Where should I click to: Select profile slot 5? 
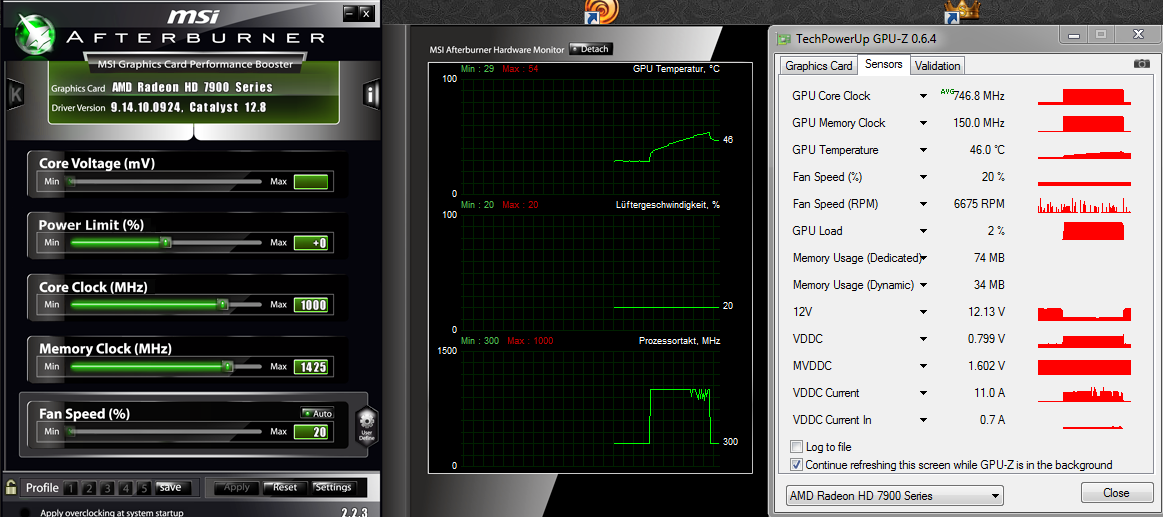coord(144,488)
